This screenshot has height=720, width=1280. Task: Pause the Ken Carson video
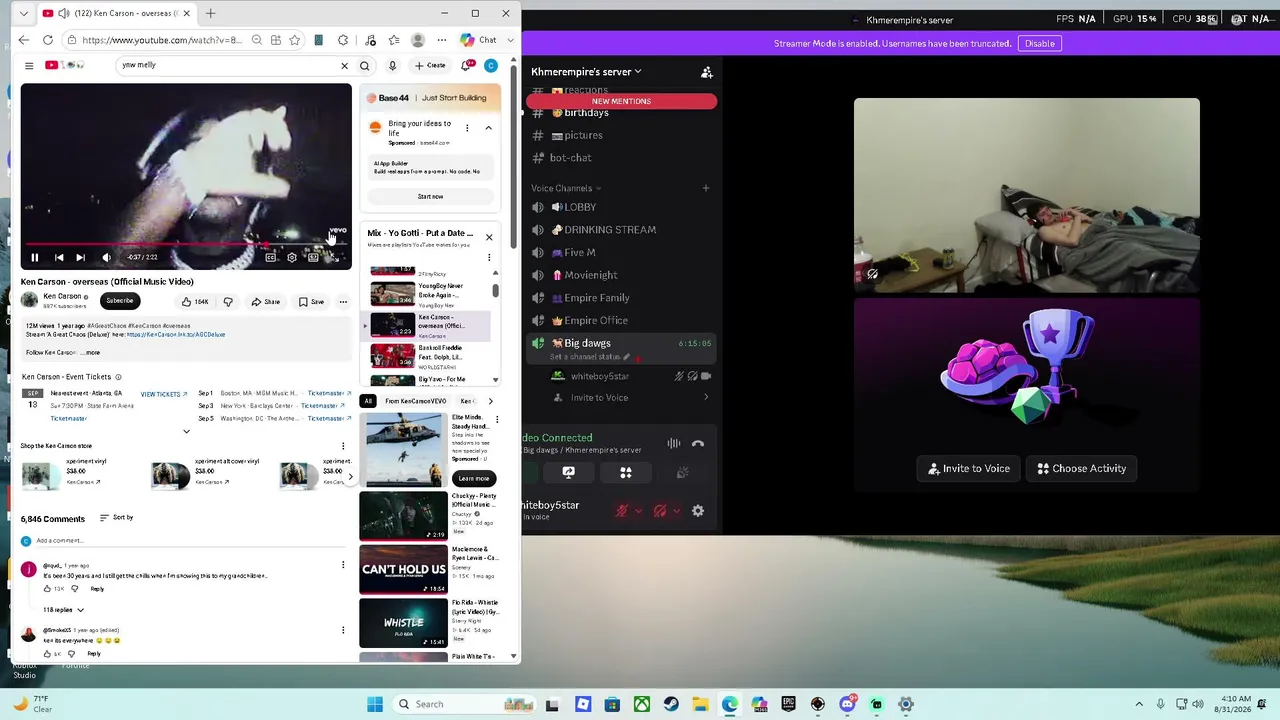point(35,257)
